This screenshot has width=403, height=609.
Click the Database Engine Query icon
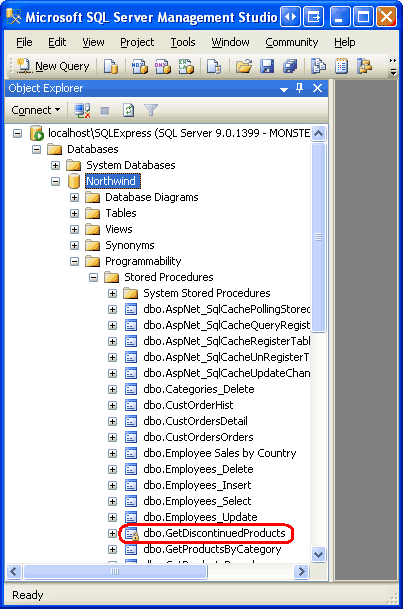pyautogui.click(x=111, y=66)
